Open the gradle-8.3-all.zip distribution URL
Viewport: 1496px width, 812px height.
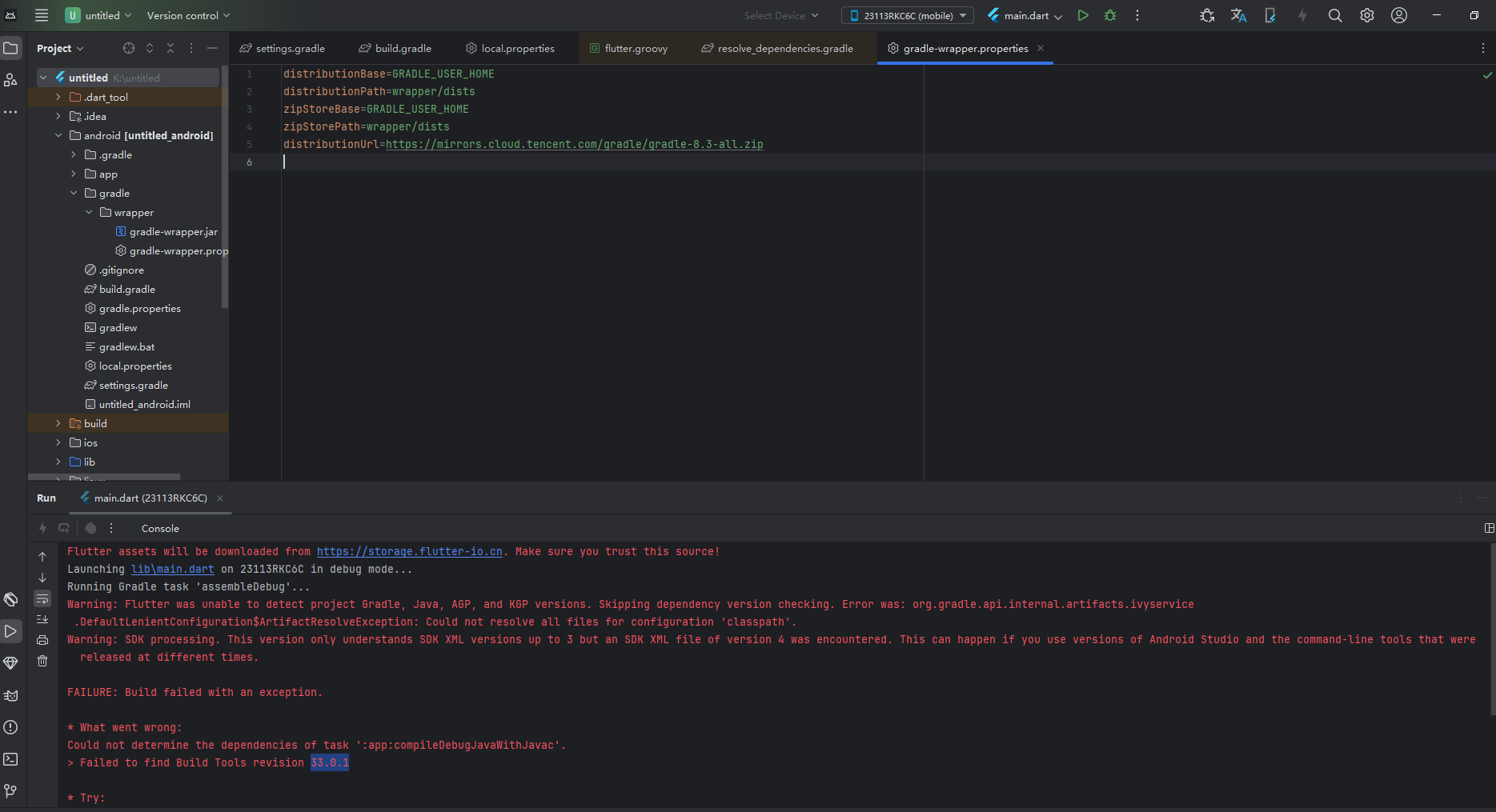[x=574, y=144]
